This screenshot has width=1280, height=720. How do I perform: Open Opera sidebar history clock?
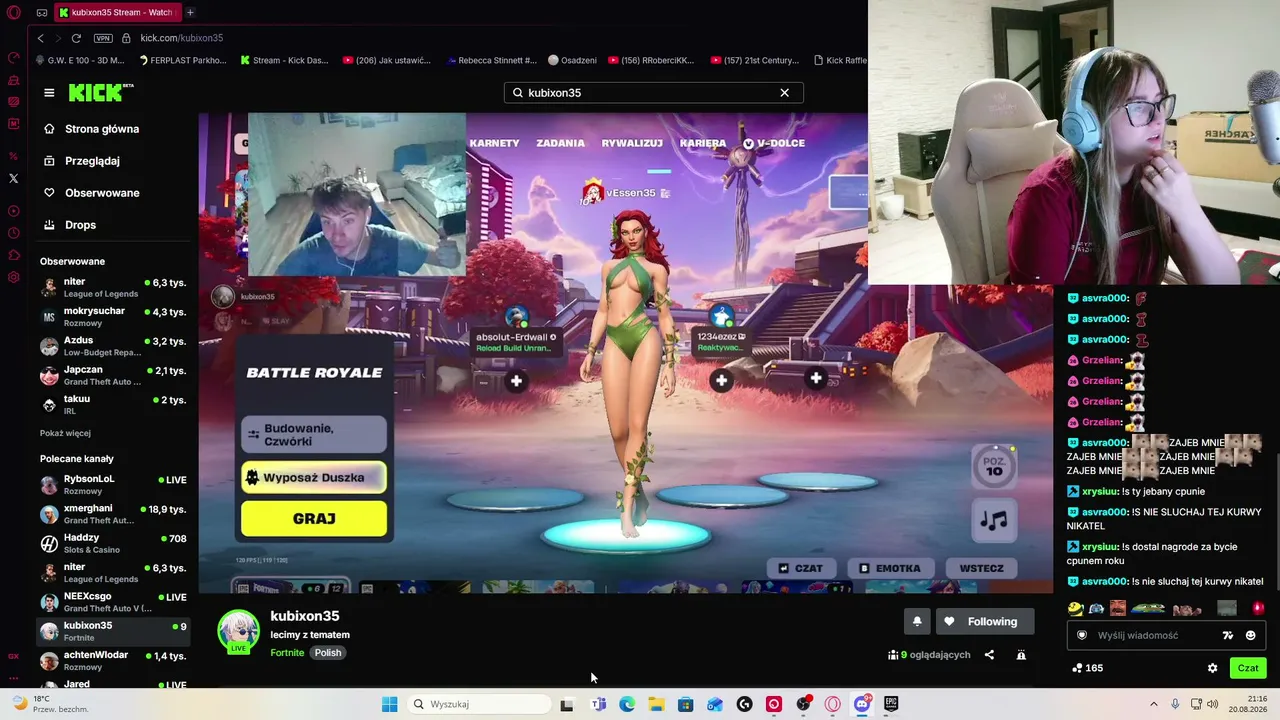coord(13,233)
